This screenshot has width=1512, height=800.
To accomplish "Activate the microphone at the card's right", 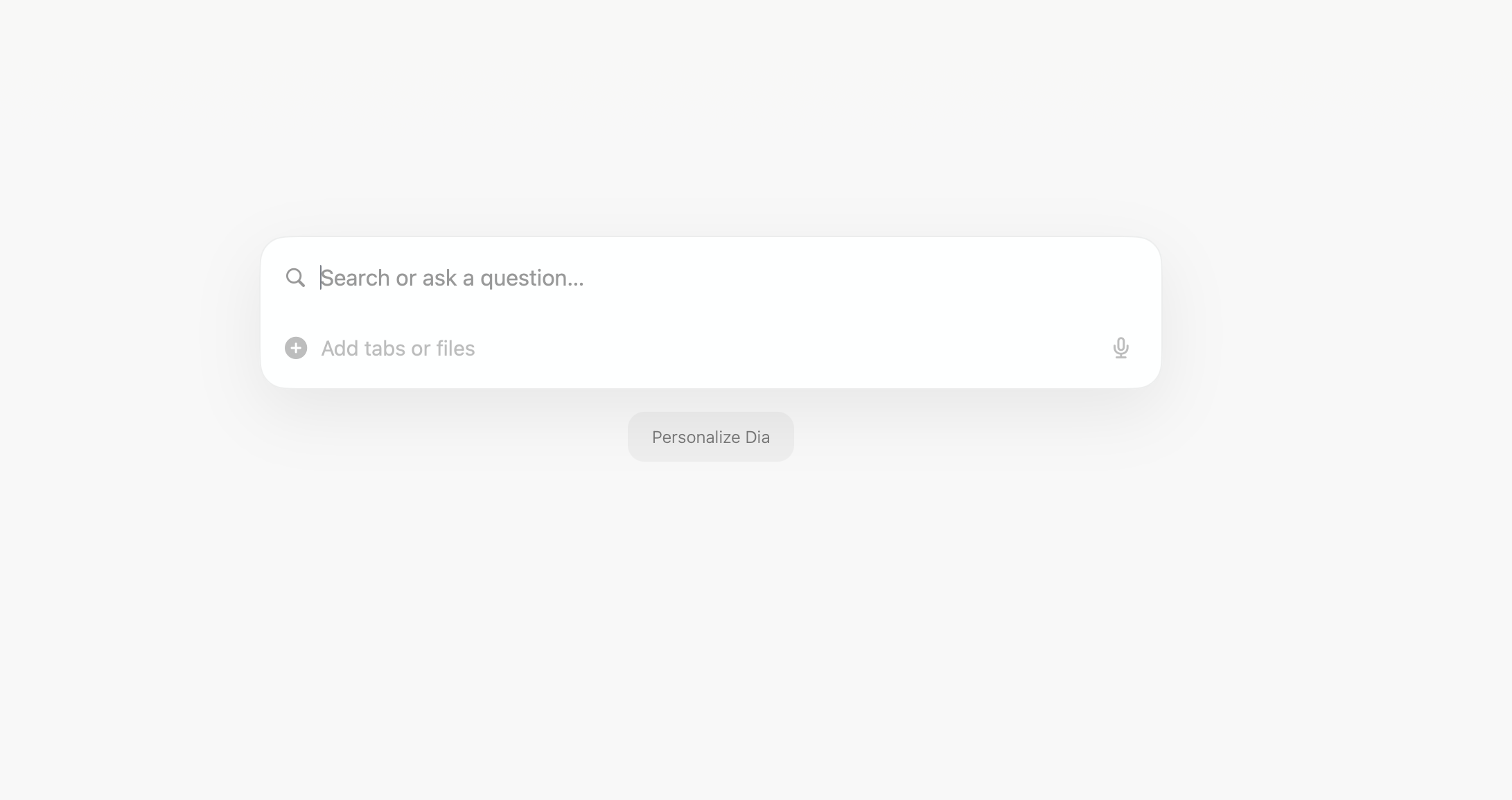I will pyautogui.click(x=1120, y=348).
